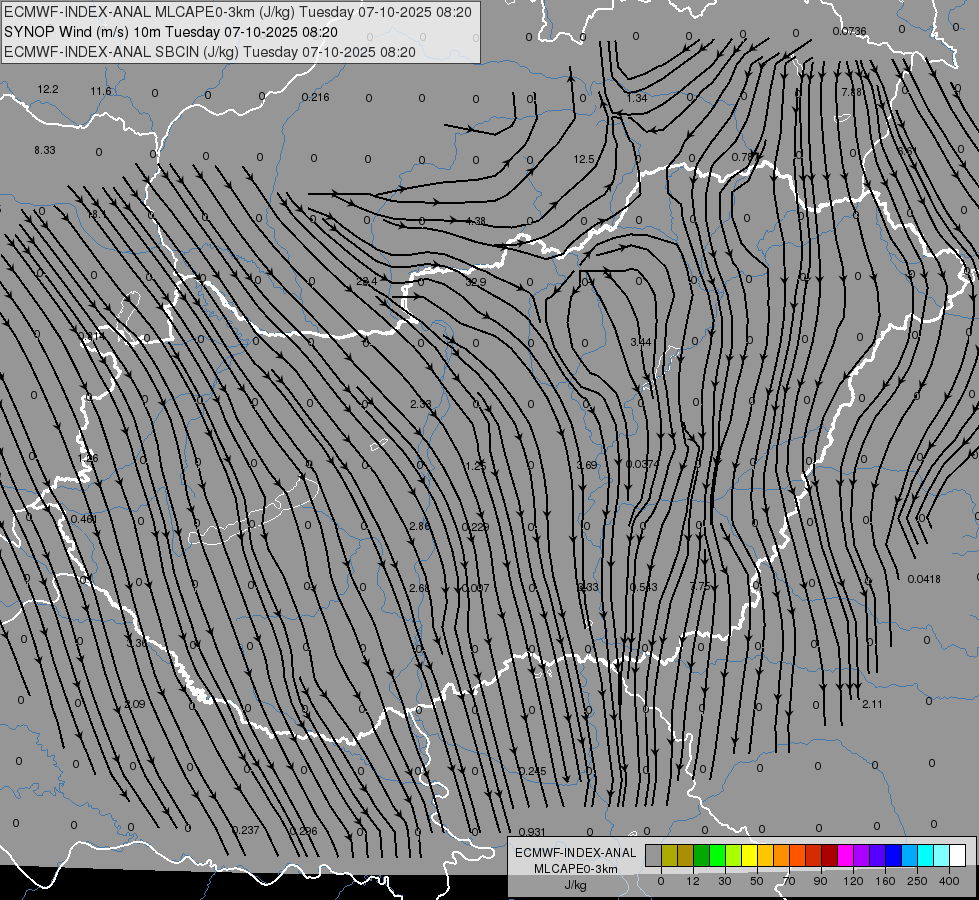979x900 pixels.
Task: Select the gray swatch in the color legend
Action: click(653, 855)
